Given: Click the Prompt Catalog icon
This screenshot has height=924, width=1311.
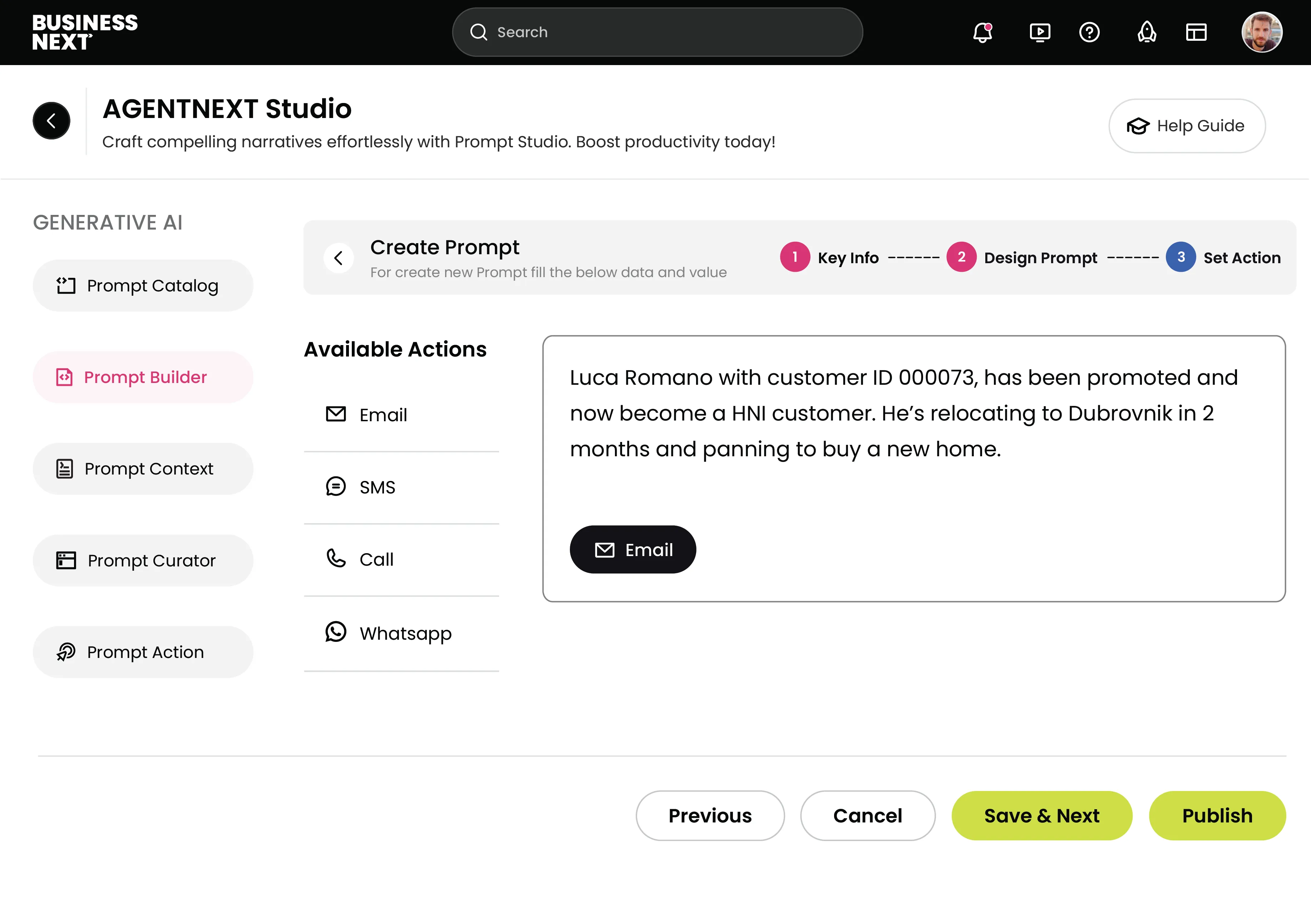Looking at the screenshot, I should tap(66, 286).
